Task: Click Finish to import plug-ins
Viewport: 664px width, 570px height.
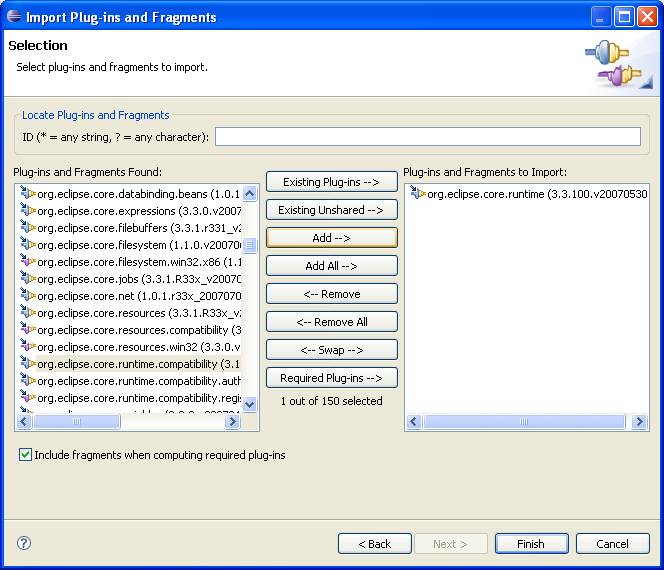Action: [531, 544]
